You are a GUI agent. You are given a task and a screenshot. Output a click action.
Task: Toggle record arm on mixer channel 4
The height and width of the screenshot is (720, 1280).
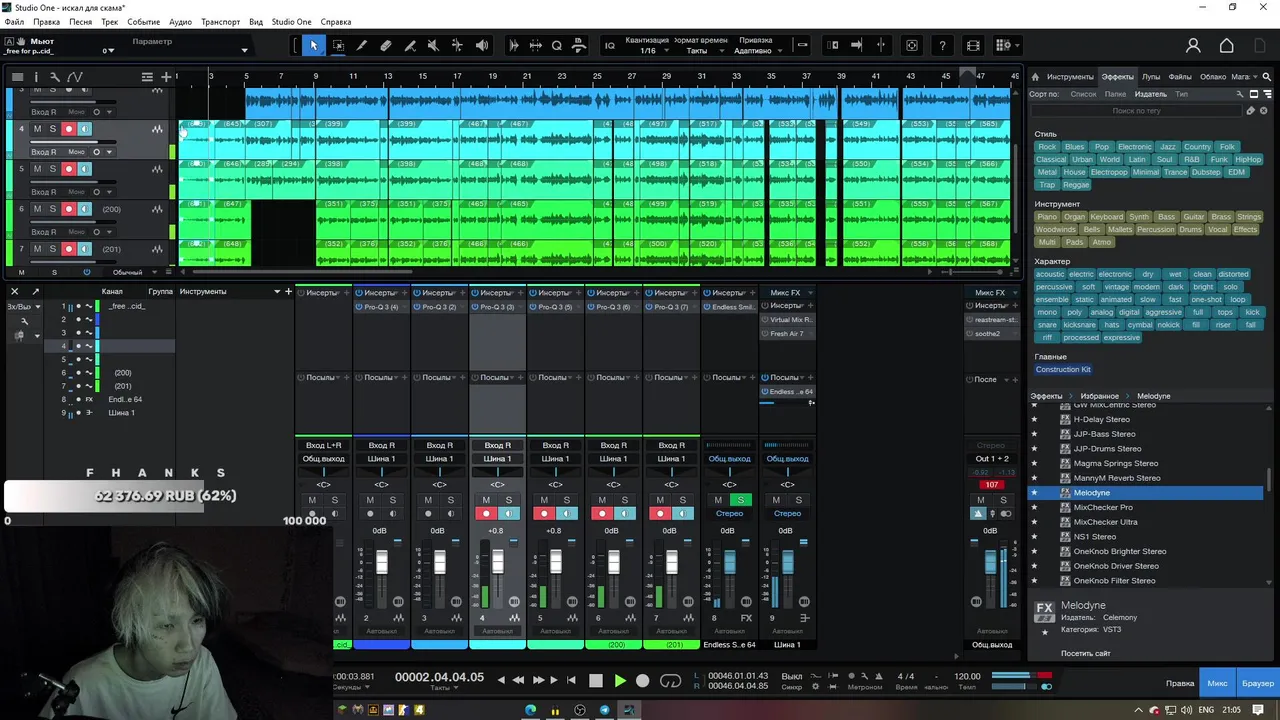tap(486, 514)
